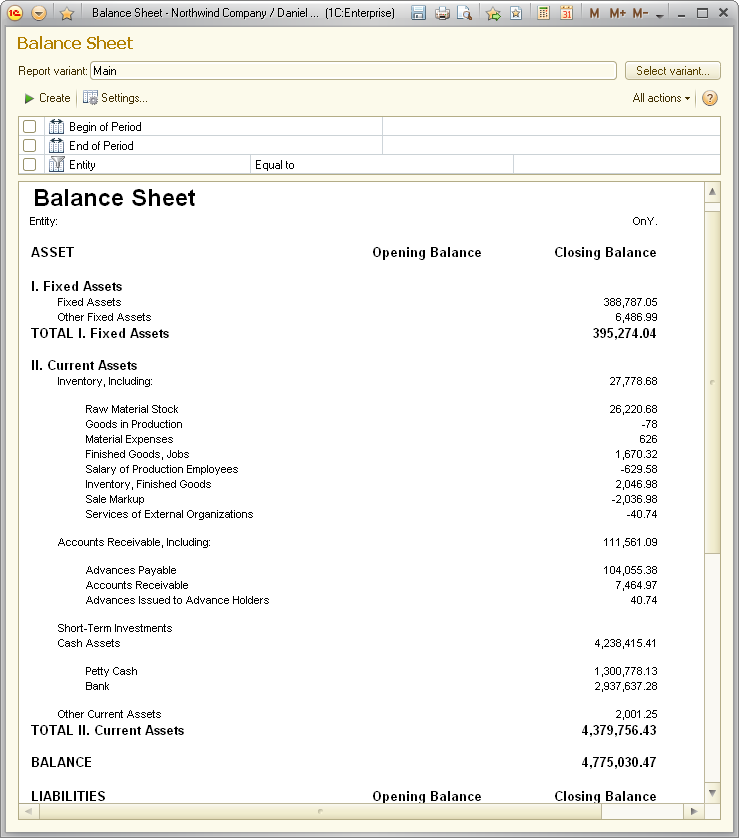Screen dimensions: 739x838
Task: Click the vertical scrollbar thumb
Action: [712, 382]
